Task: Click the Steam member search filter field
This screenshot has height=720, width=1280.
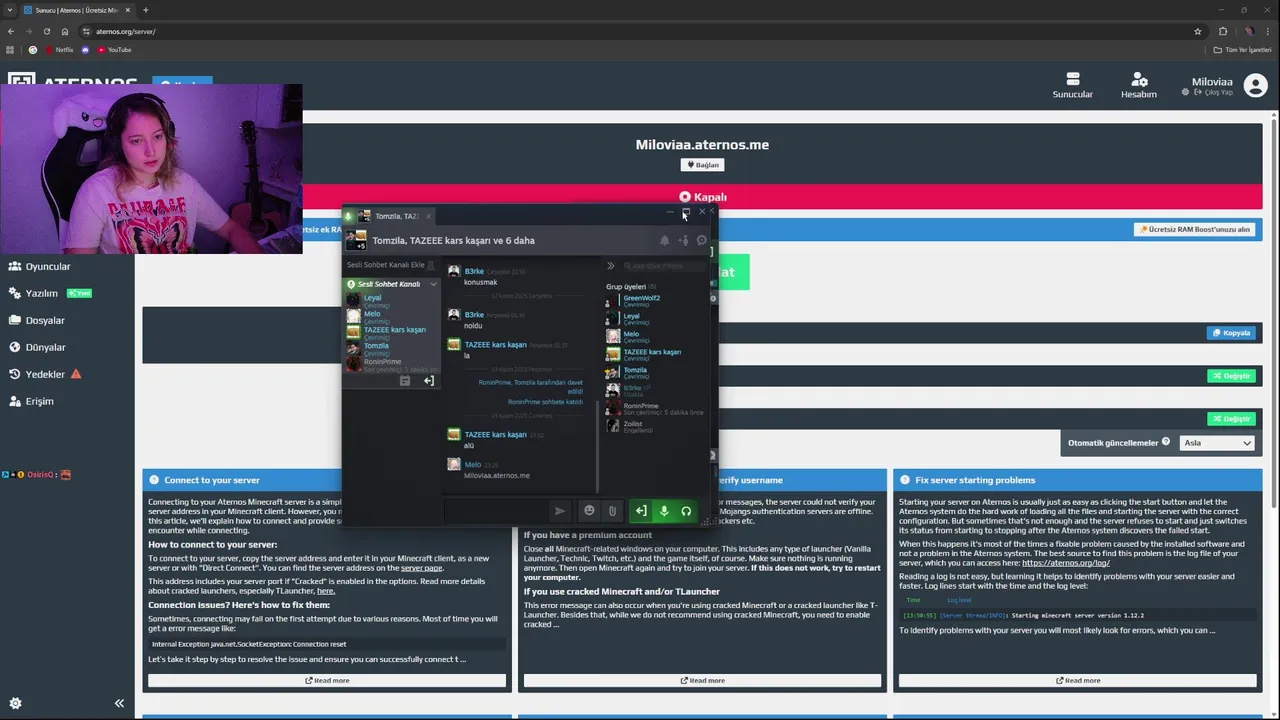Action: [664, 266]
